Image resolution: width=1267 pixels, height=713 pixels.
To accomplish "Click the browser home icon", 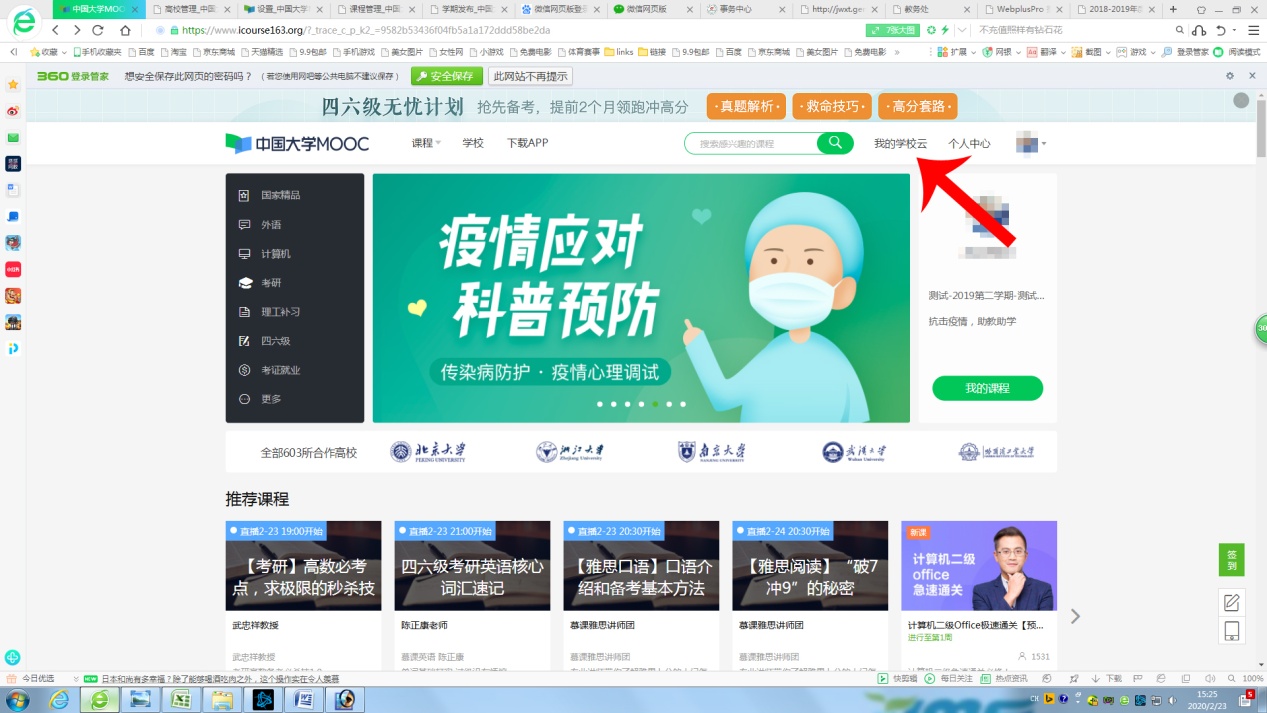I will [125, 30].
